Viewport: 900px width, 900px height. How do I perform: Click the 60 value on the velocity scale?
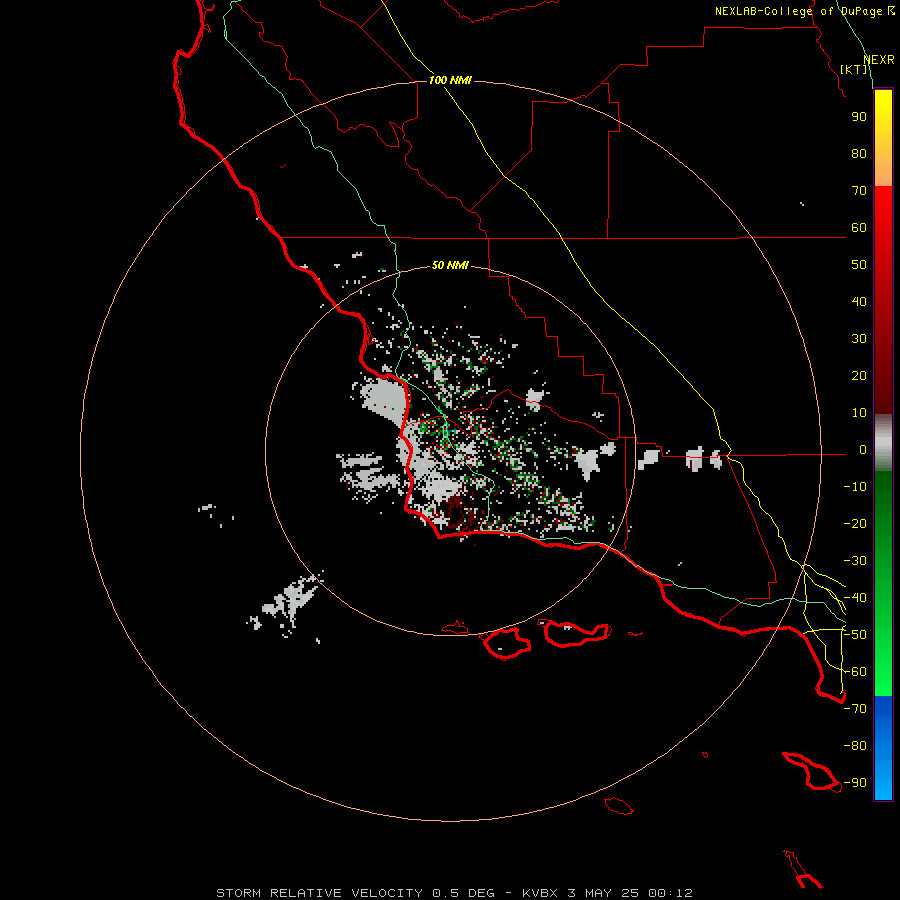[x=859, y=228]
